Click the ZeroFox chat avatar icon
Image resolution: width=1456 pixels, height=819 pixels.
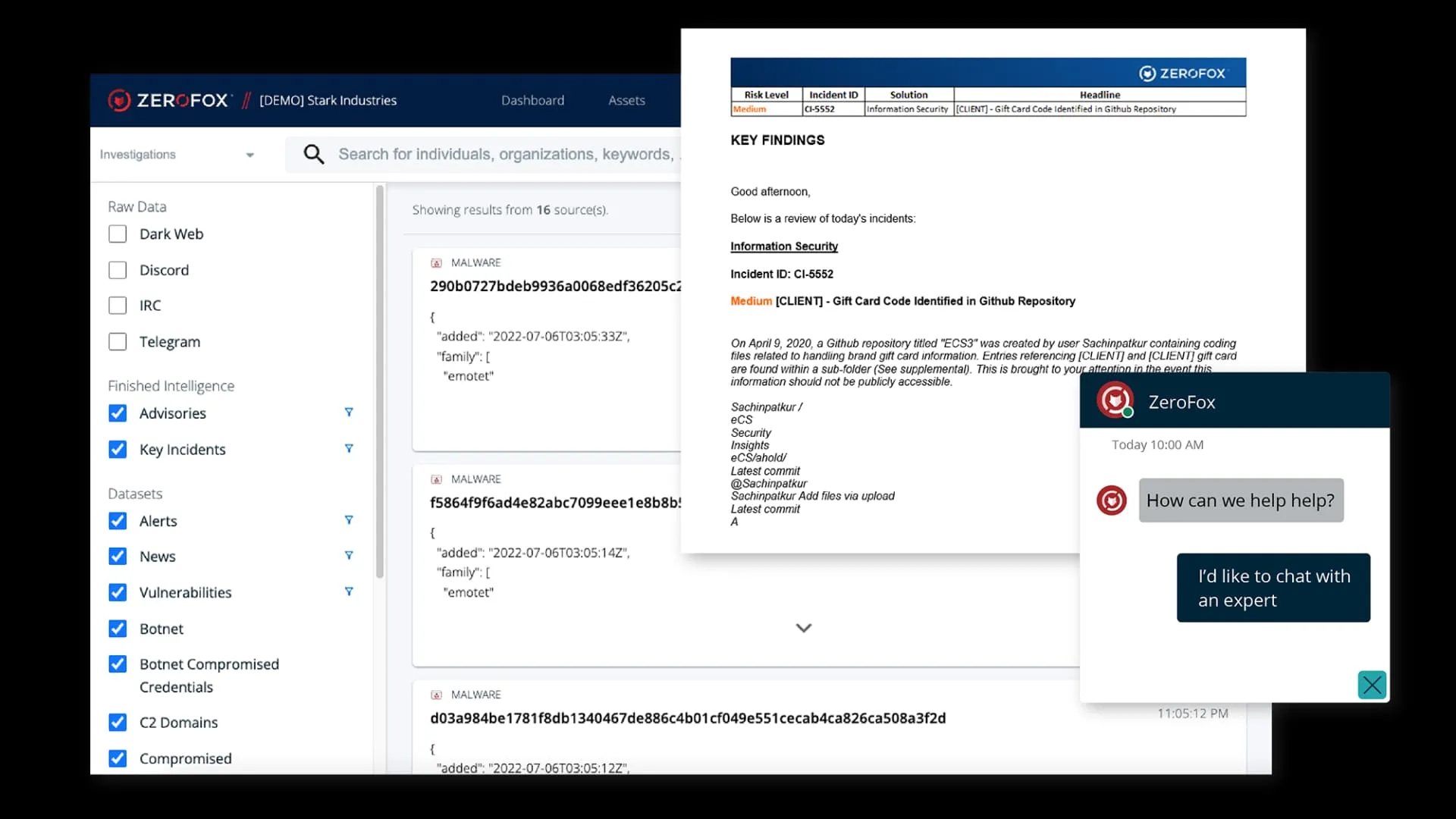point(1115,400)
